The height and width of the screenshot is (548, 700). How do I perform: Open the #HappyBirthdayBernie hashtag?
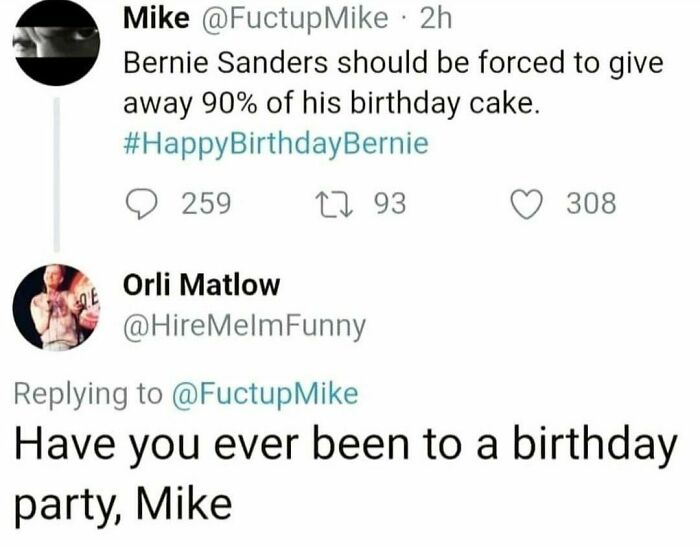click(275, 143)
